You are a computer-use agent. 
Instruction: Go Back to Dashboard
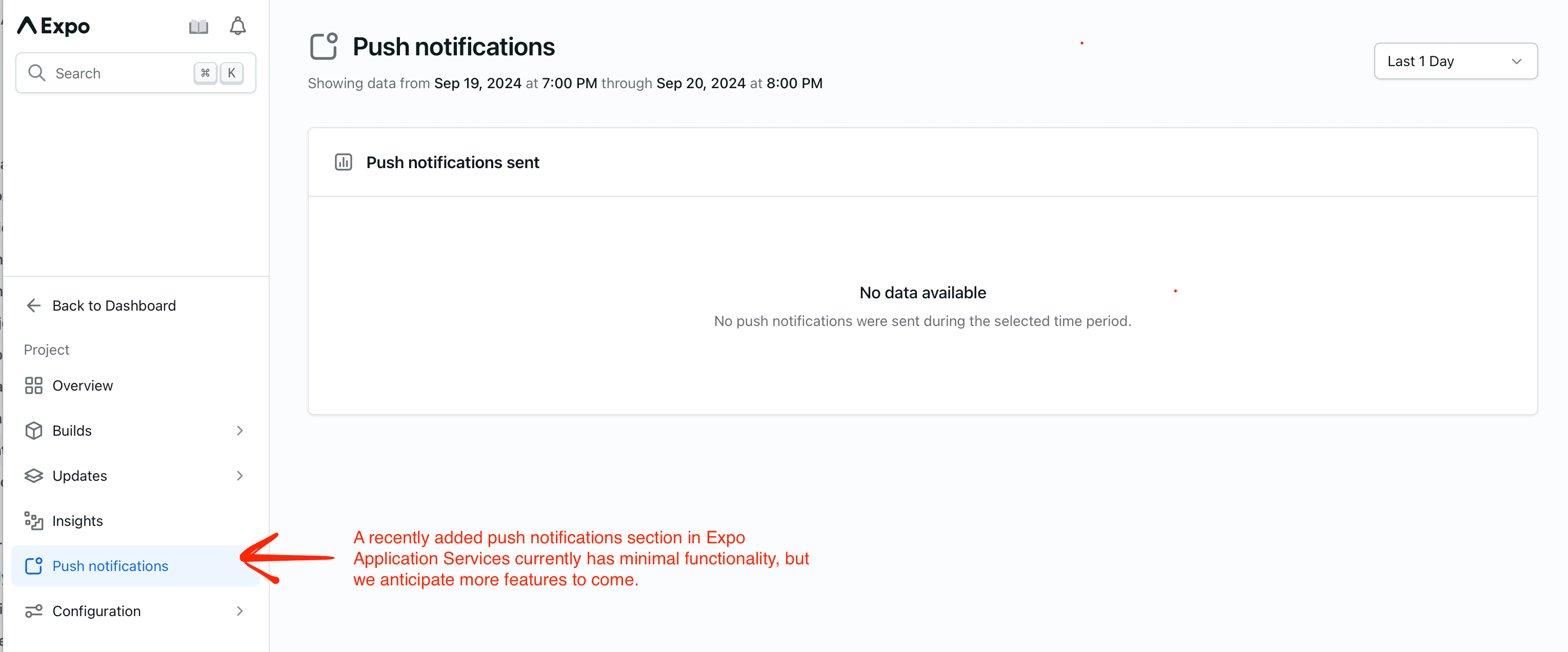pos(113,305)
